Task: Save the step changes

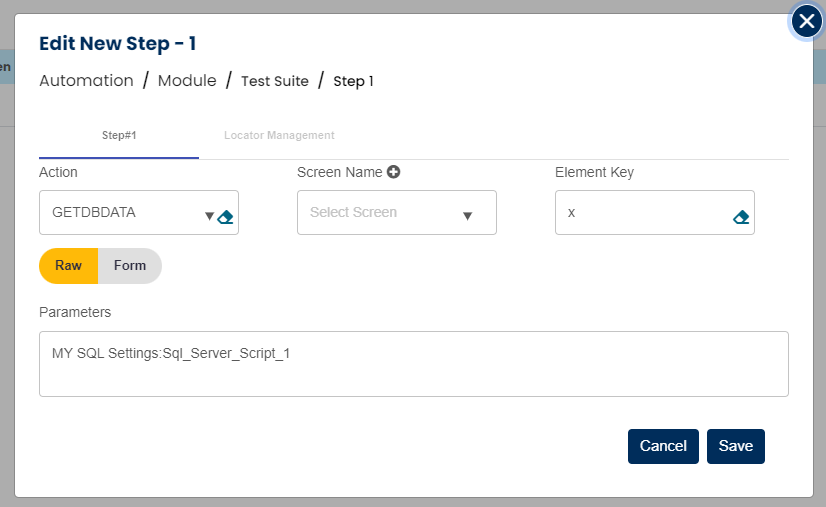Action: tap(735, 446)
